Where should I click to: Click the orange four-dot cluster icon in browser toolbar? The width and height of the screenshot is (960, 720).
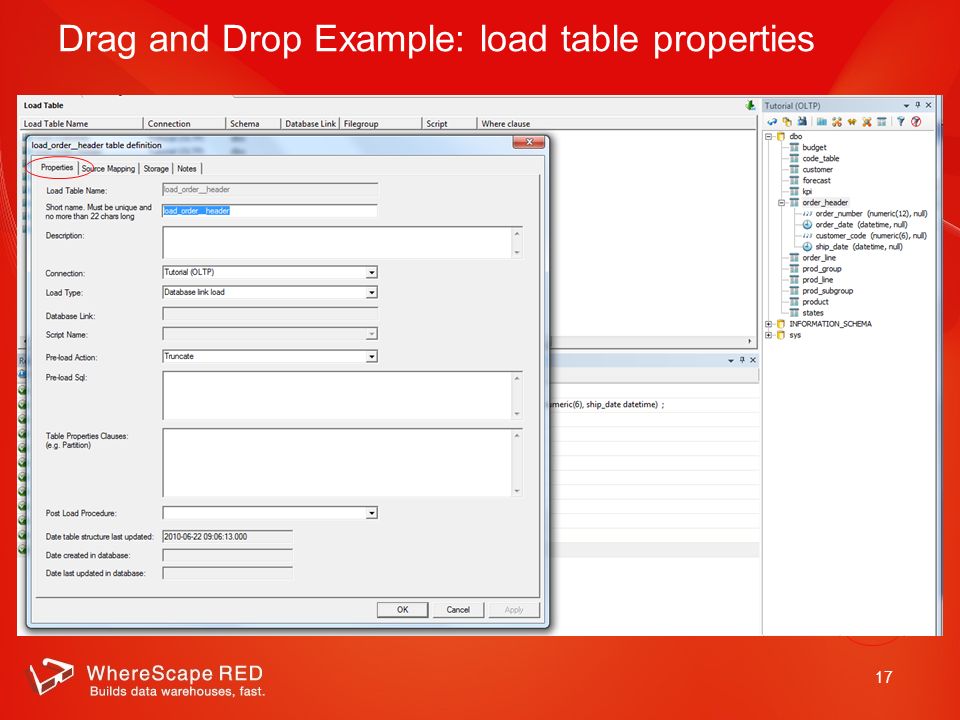[836, 122]
